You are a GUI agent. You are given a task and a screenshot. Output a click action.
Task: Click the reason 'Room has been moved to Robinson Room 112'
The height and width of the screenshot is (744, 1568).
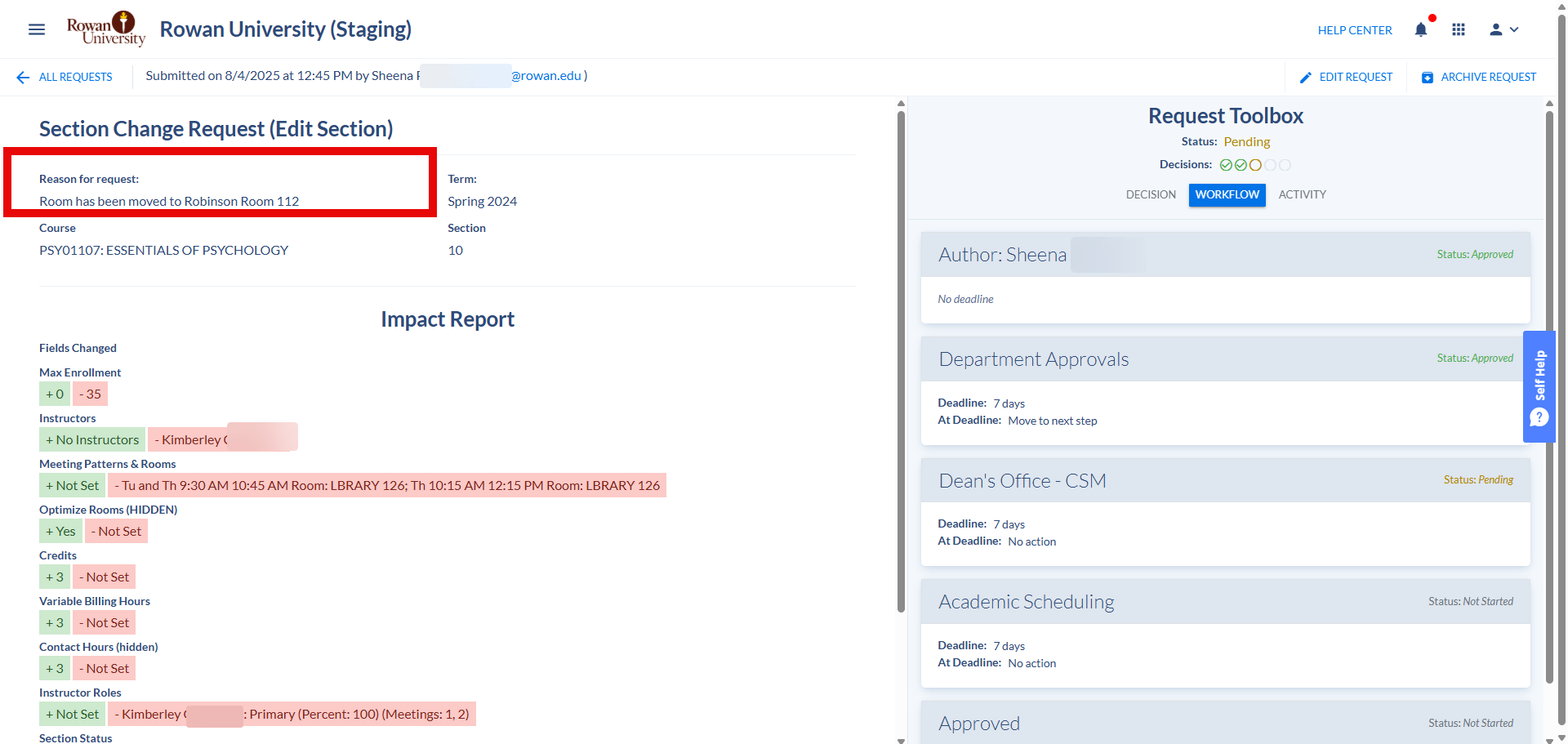[x=169, y=201]
